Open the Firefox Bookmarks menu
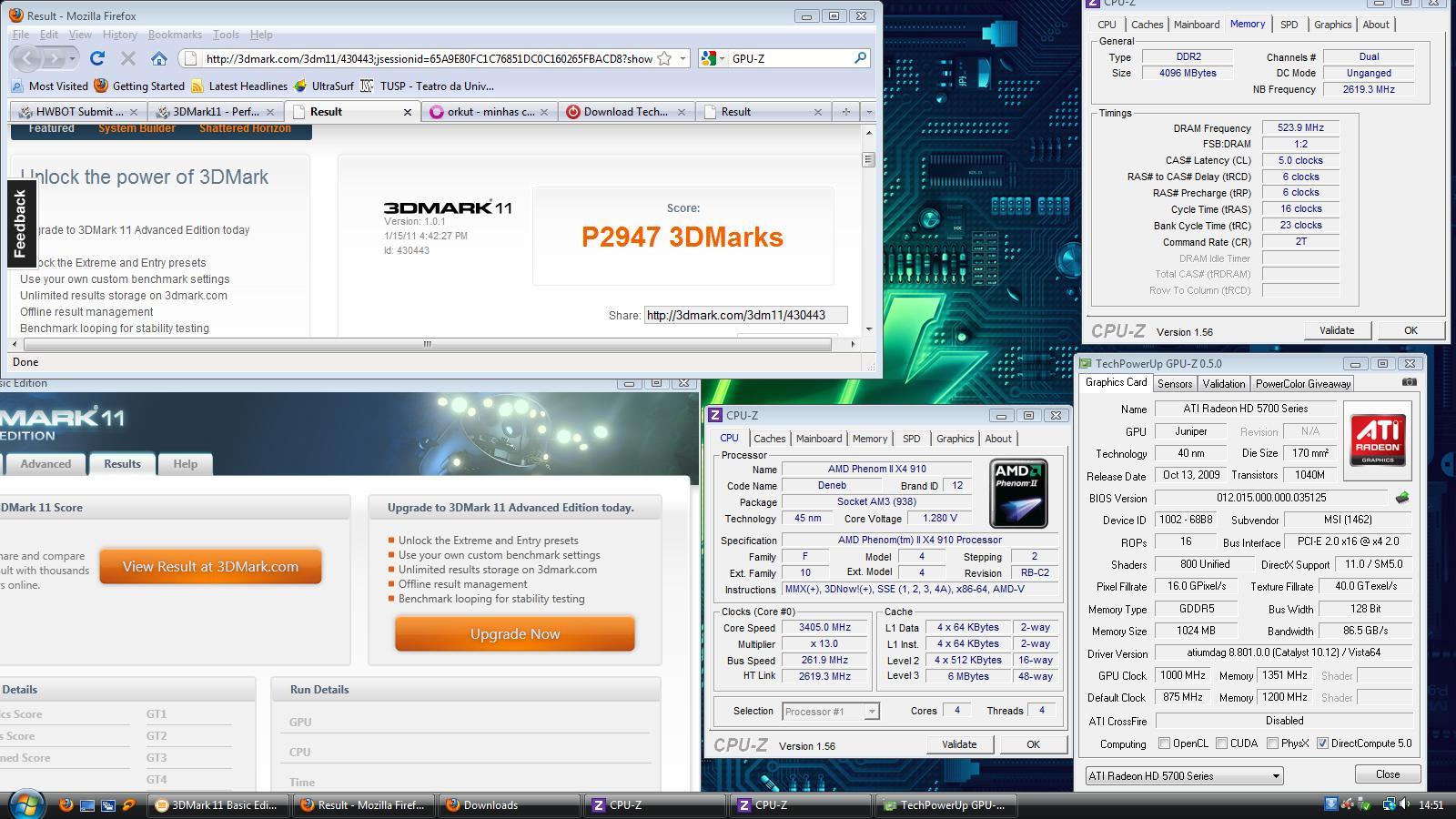 tap(175, 35)
